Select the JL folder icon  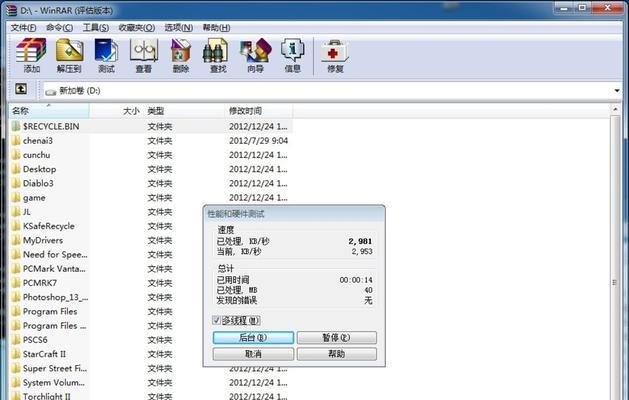pyautogui.click(x=16, y=211)
